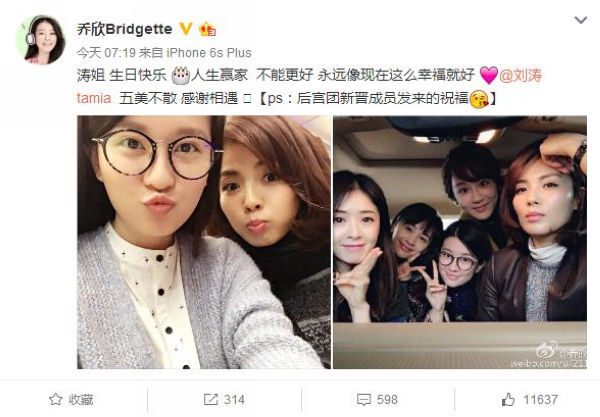Click the repost count 314

click(x=234, y=400)
